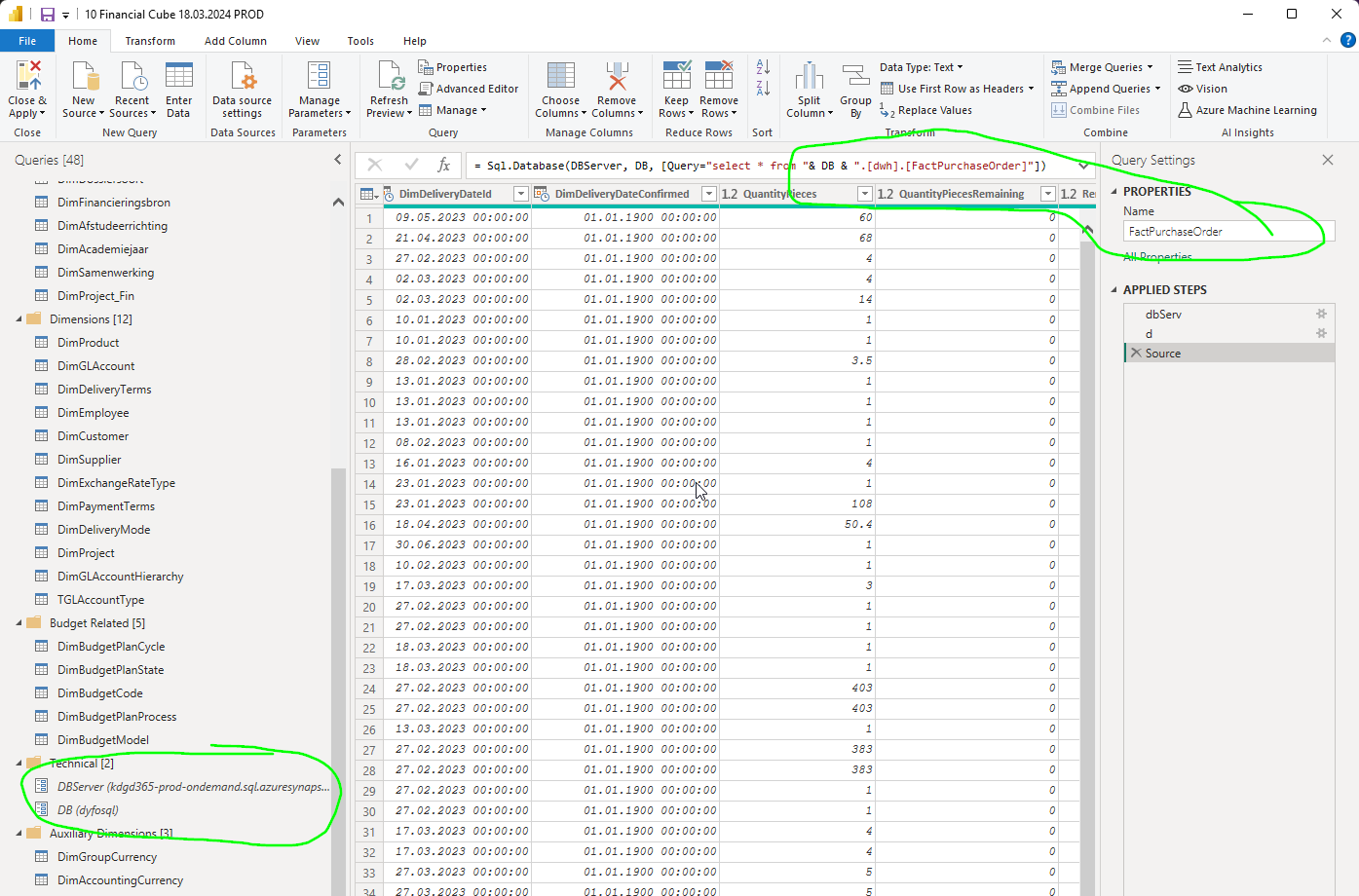1359x896 pixels.
Task: Click the table menu icon at grid corner
Action: (368, 194)
